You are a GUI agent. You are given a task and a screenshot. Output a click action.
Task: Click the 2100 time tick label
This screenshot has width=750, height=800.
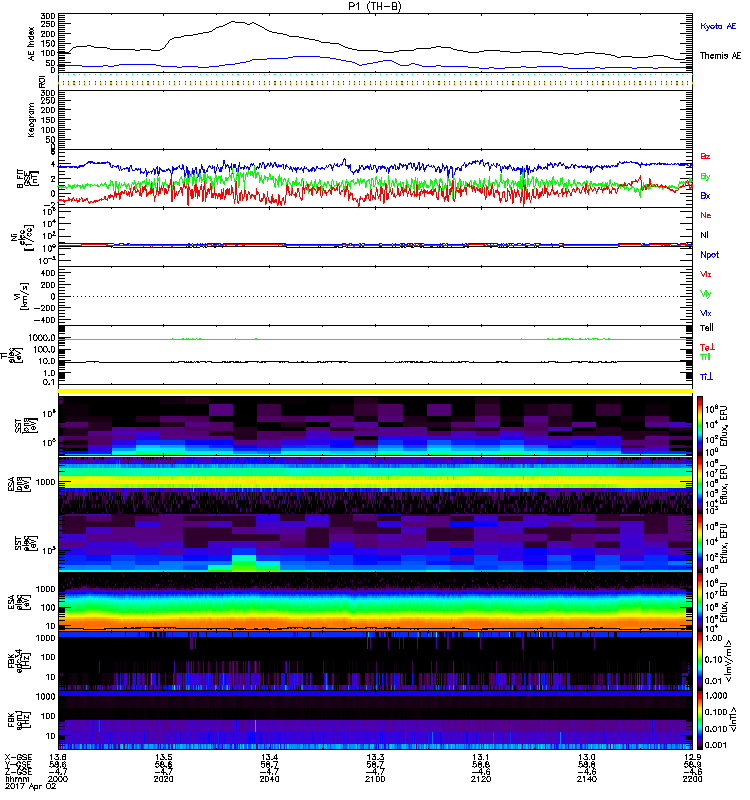click(x=376, y=779)
